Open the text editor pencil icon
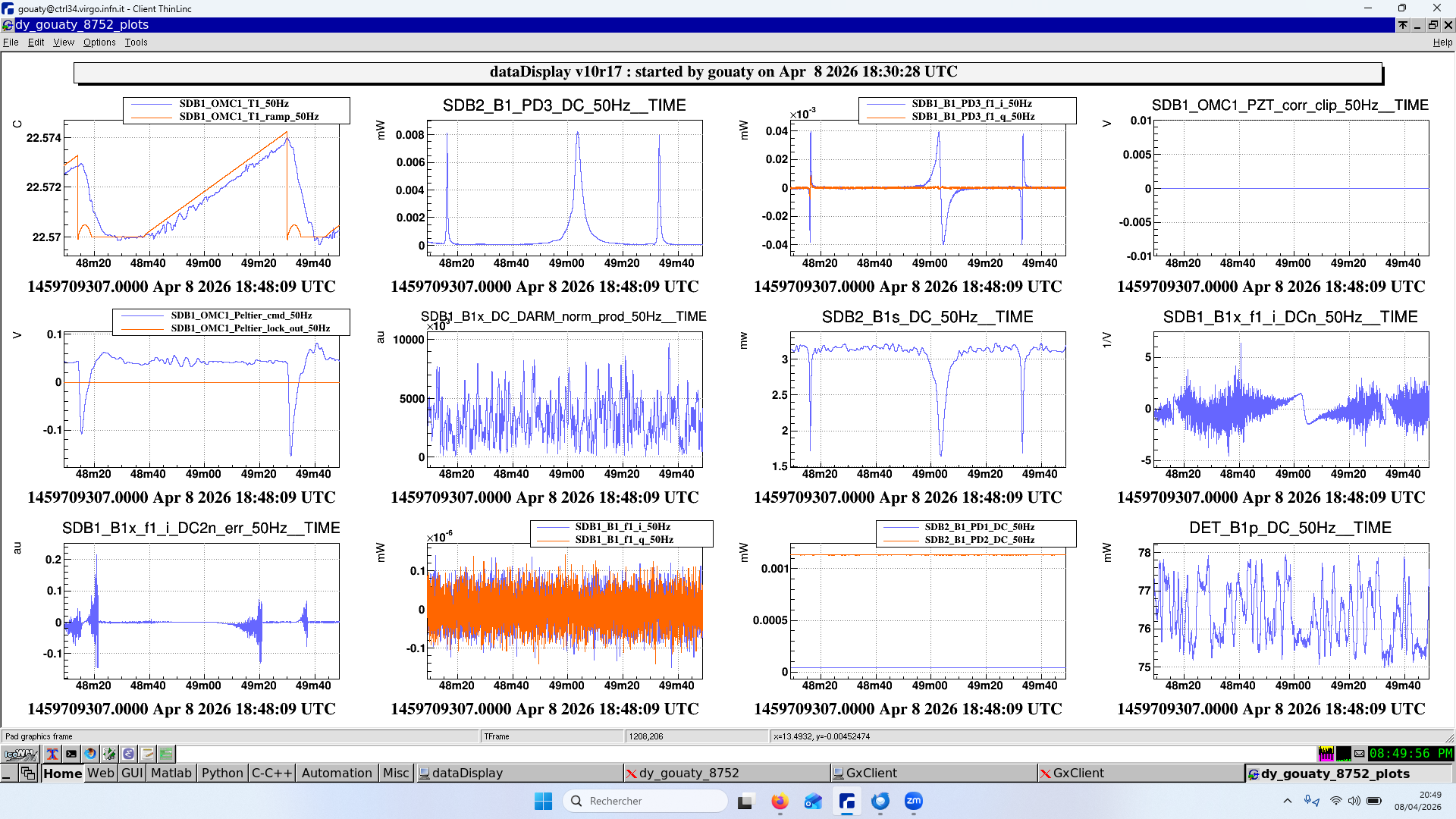Screen dimensions: 1456x819 tap(147, 754)
